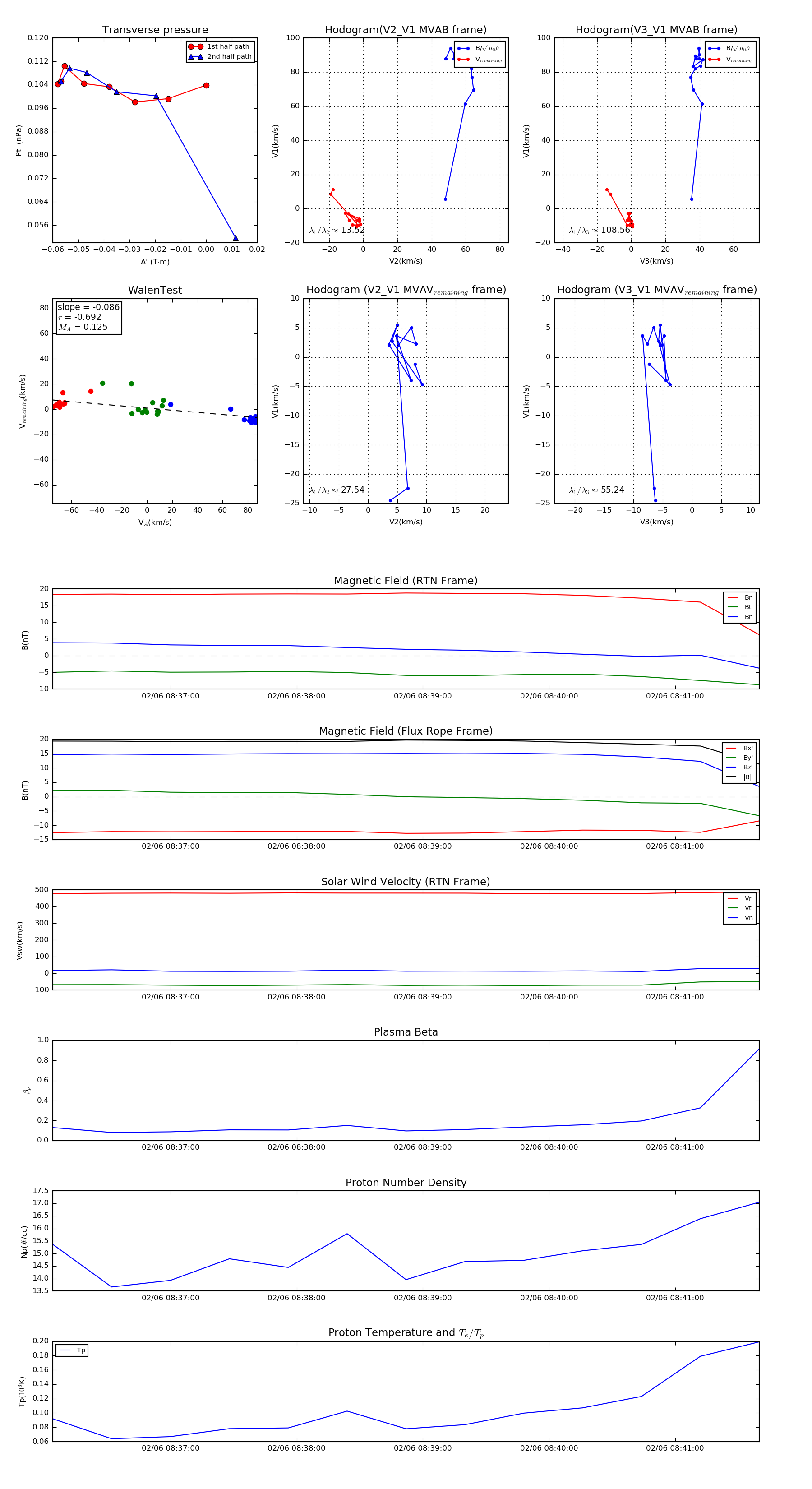Image resolution: width=812 pixels, height=1489 pixels.
Task: Select the "Bz'" legend entry
Action: click(739, 767)
